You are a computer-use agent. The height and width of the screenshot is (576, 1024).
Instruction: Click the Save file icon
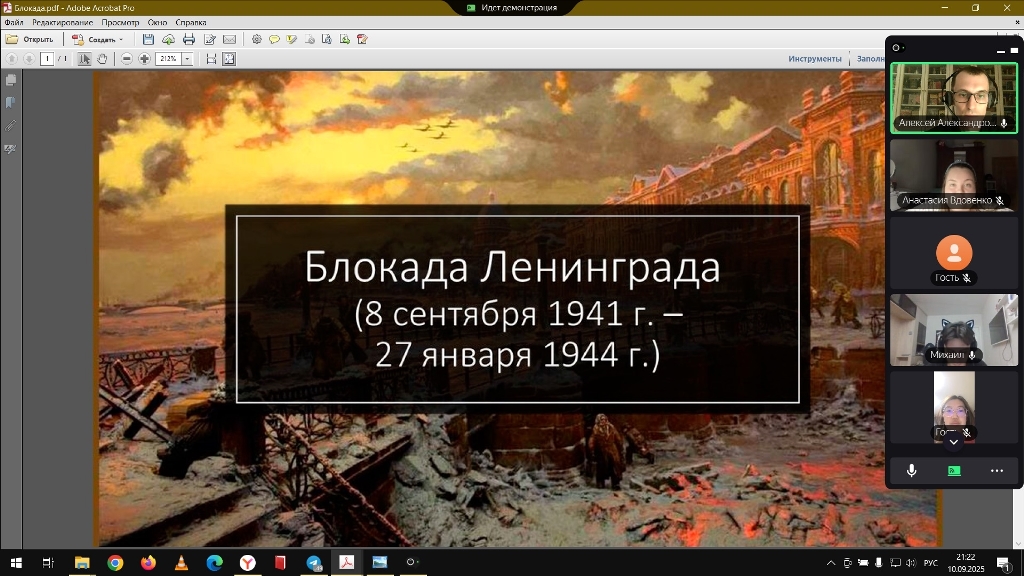(x=148, y=40)
